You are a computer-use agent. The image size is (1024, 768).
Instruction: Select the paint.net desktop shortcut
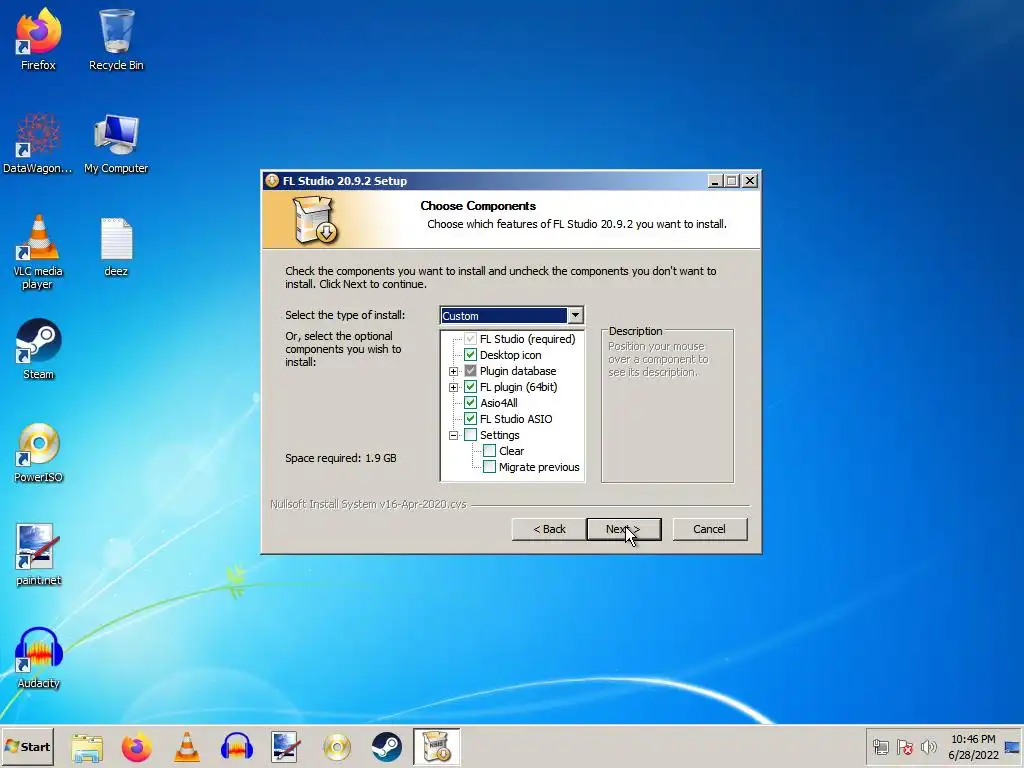[38, 554]
